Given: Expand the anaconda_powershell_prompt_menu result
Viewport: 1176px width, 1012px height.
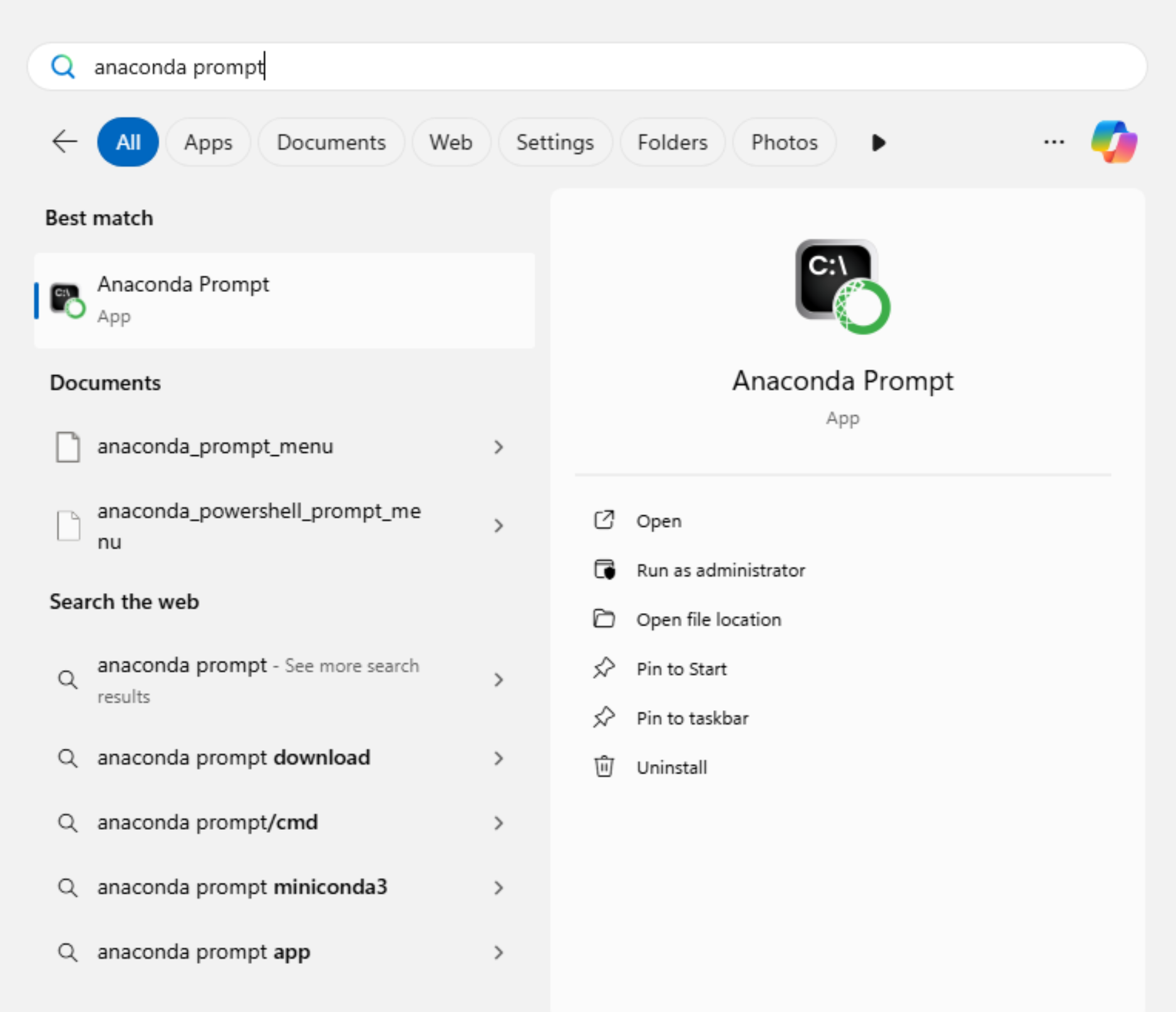Looking at the screenshot, I should [x=498, y=525].
